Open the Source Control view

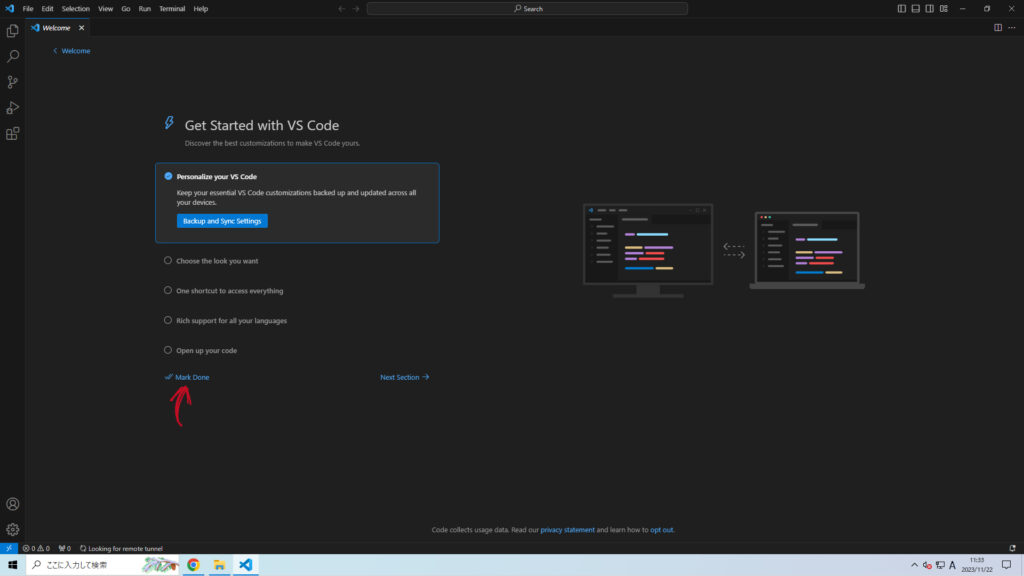point(12,82)
